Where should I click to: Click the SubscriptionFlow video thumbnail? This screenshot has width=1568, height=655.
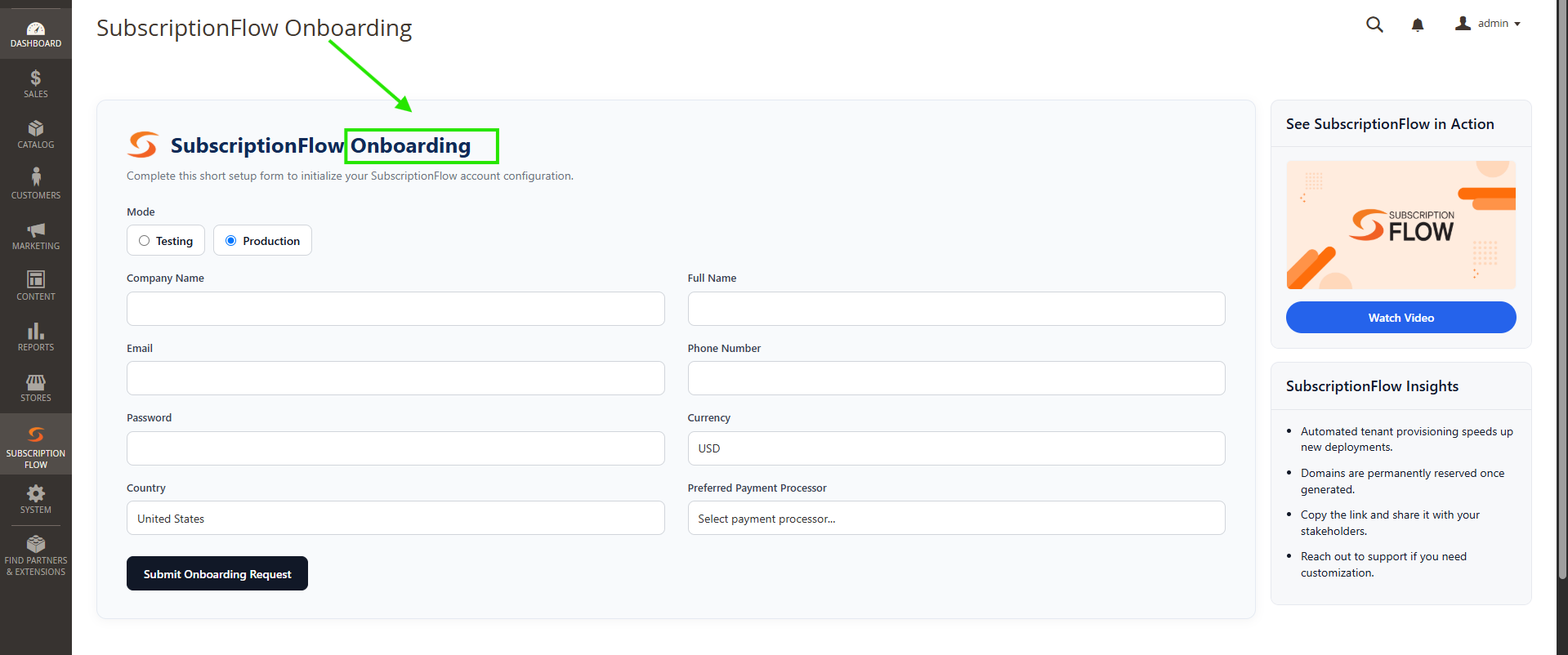click(x=1400, y=225)
